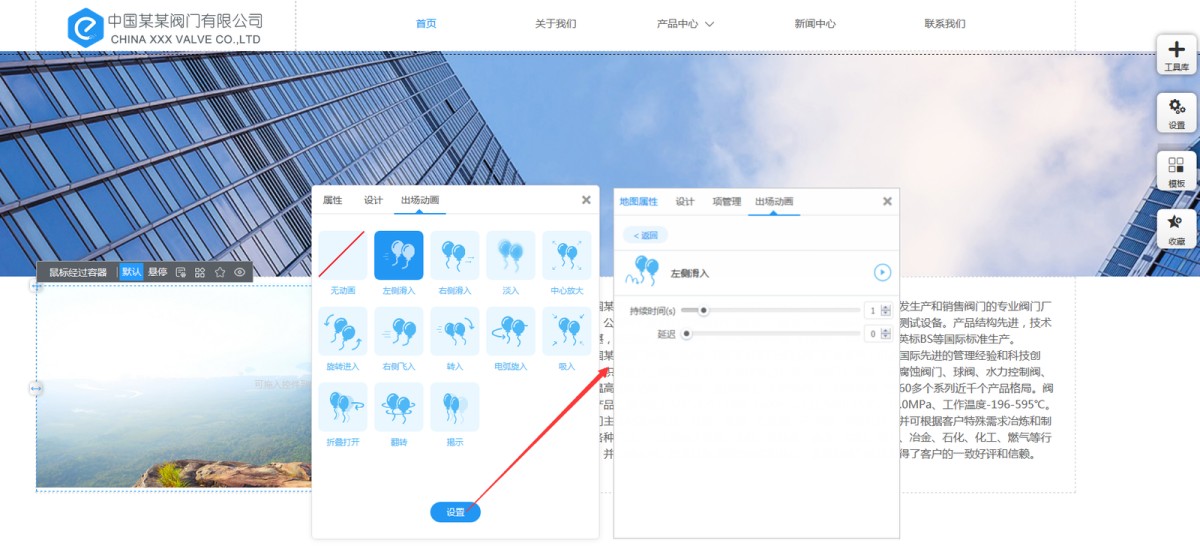Open the 出场动画 tab in map panel
Screen dimensions: 1200x549
(x=774, y=201)
